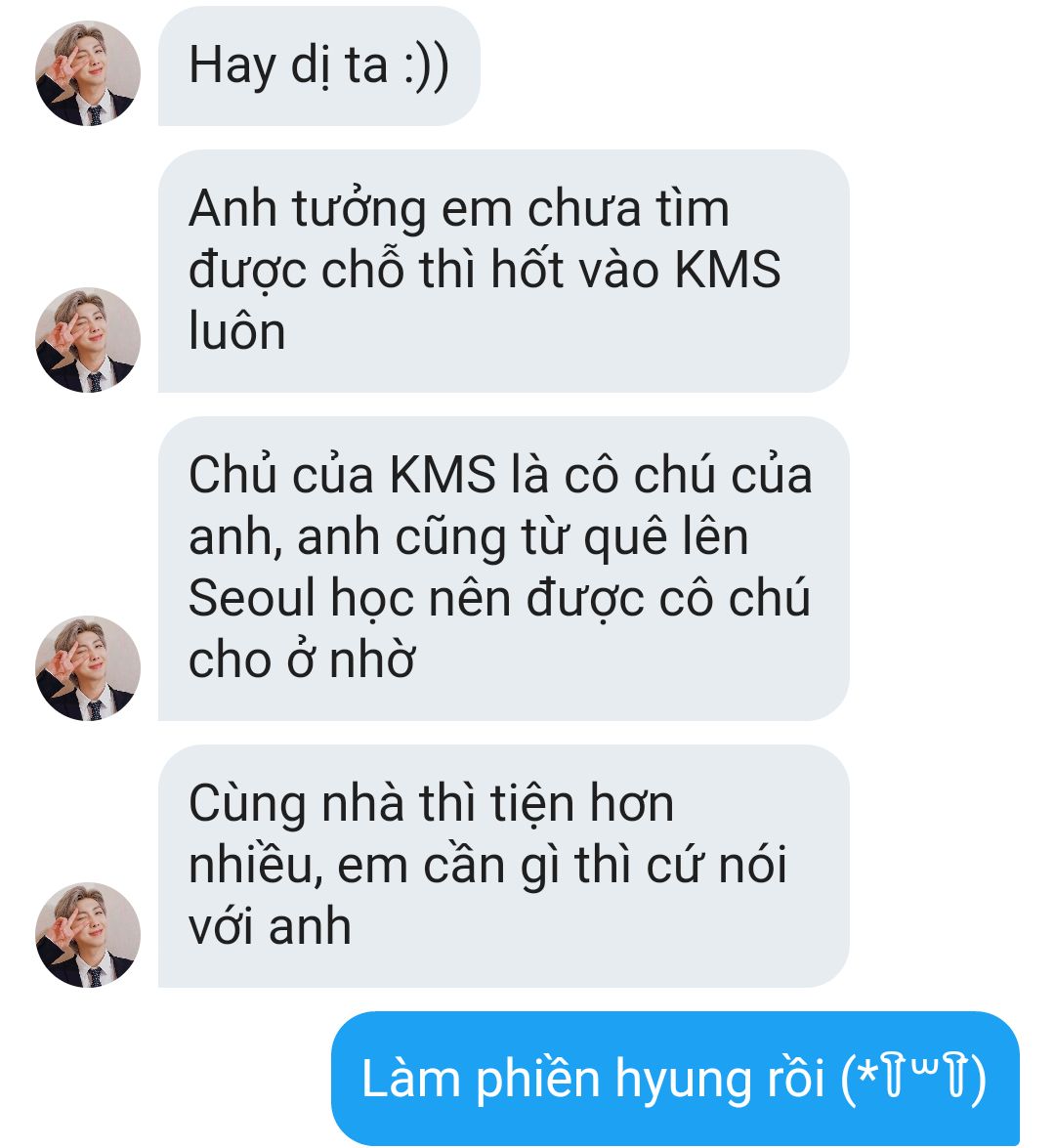The height and width of the screenshot is (1148, 1055).
Task: Open sender avatar beside "Hay dị ta" message
Action: click(x=88, y=73)
